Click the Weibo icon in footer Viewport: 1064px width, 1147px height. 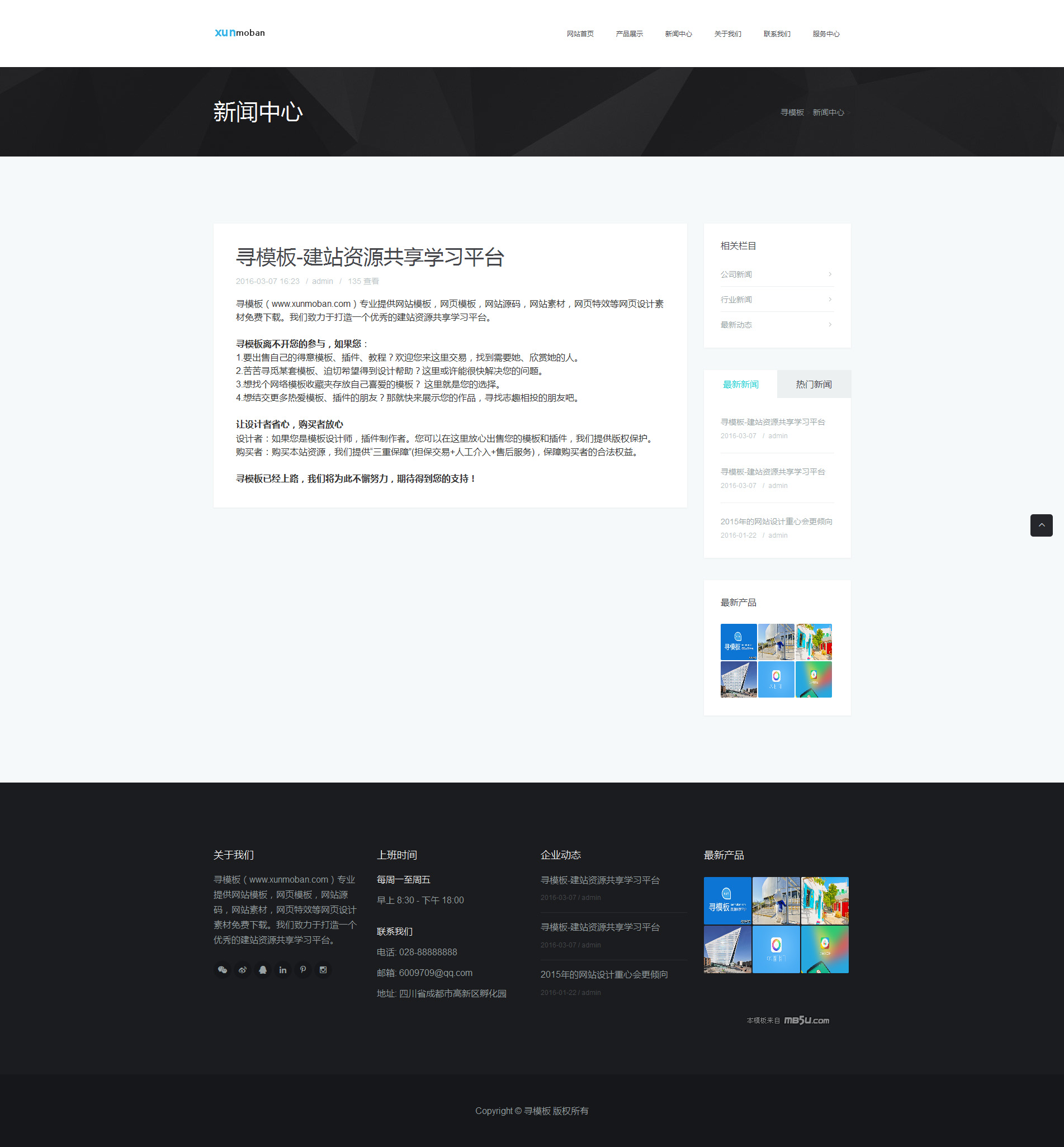point(243,970)
